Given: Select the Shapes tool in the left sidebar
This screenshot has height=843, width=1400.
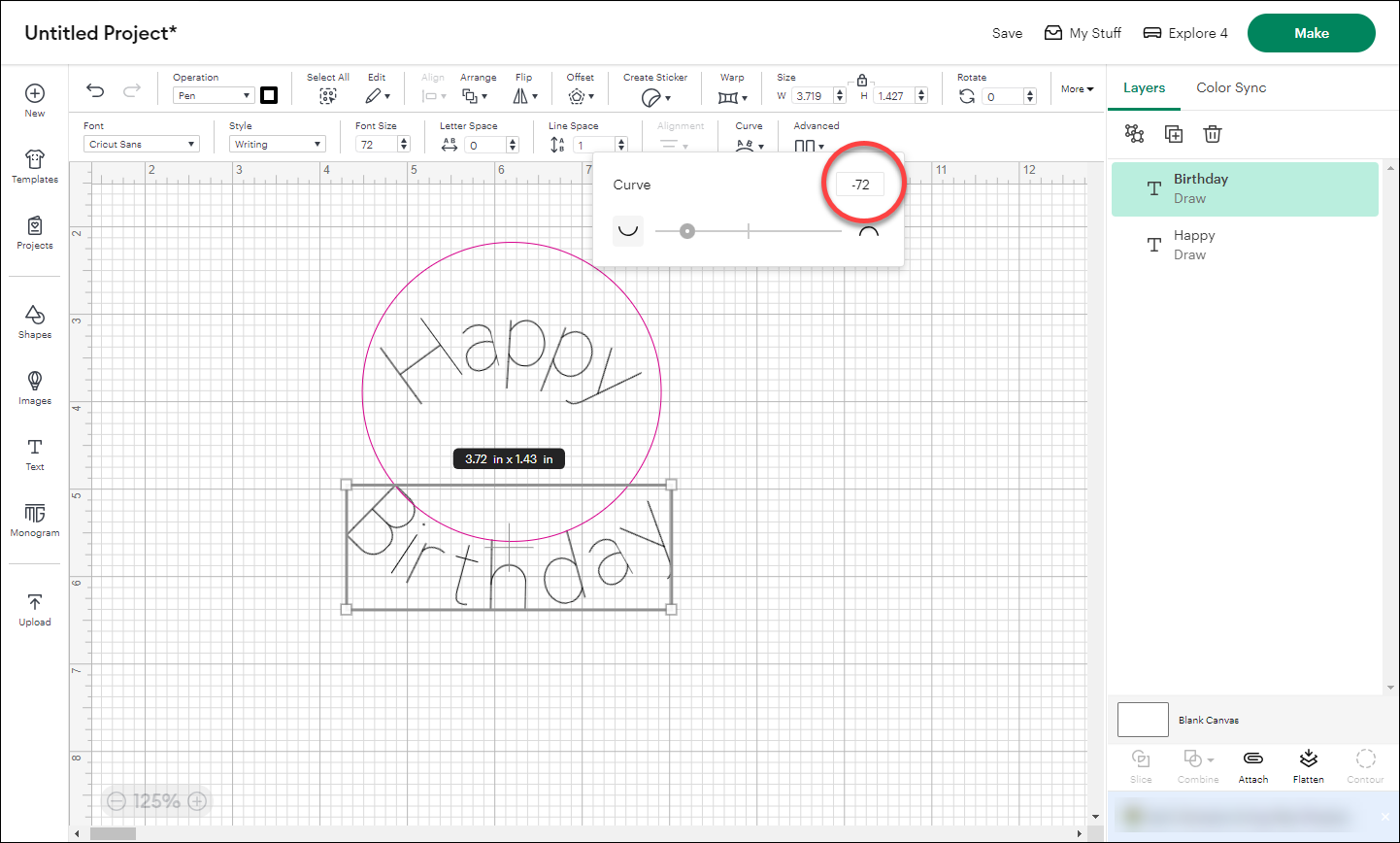Looking at the screenshot, I should coord(34,320).
